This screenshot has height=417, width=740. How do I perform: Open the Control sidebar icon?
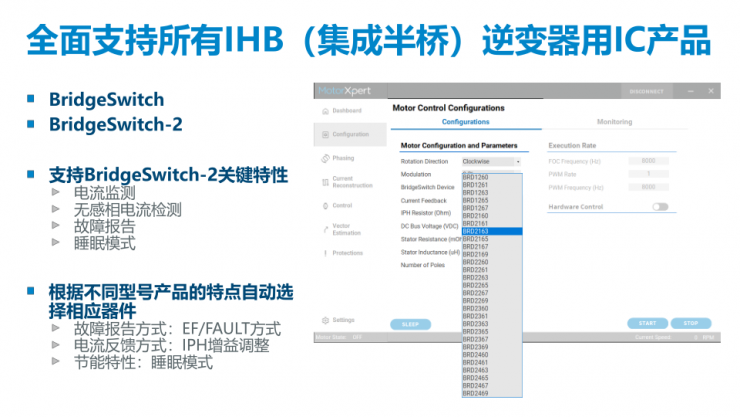[x=324, y=206]
